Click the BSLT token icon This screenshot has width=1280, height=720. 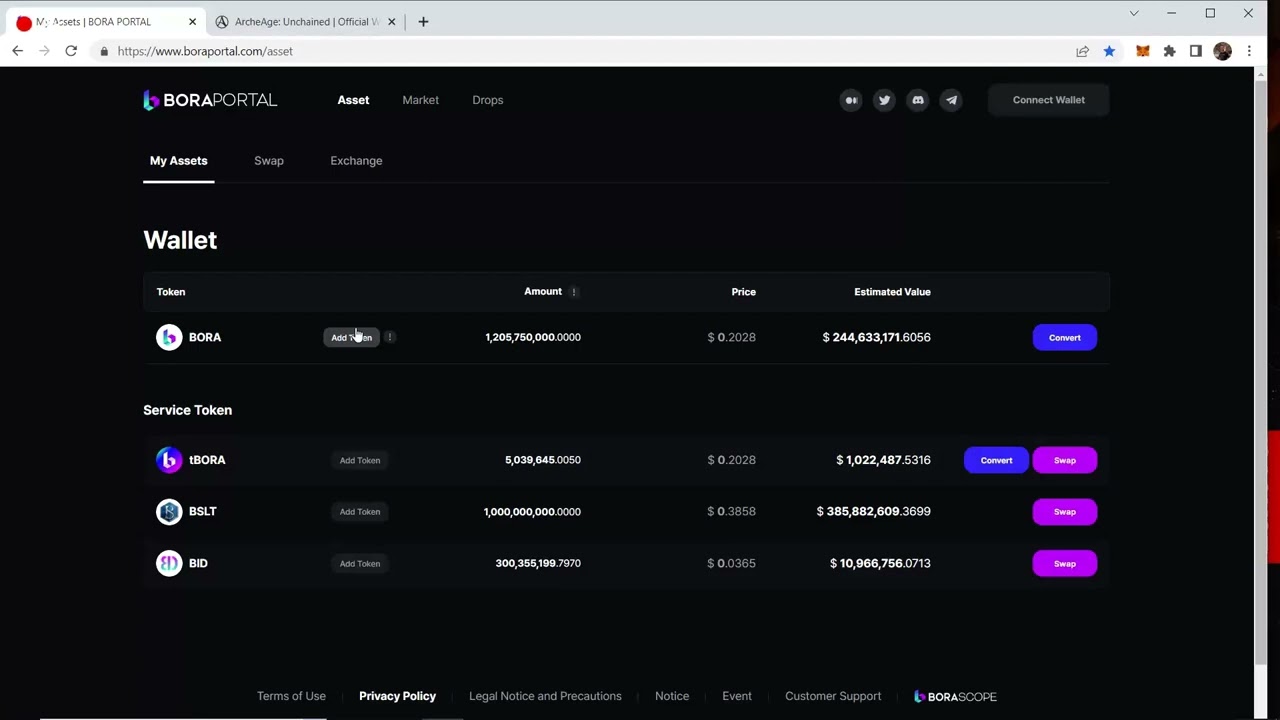pos(169,511)
